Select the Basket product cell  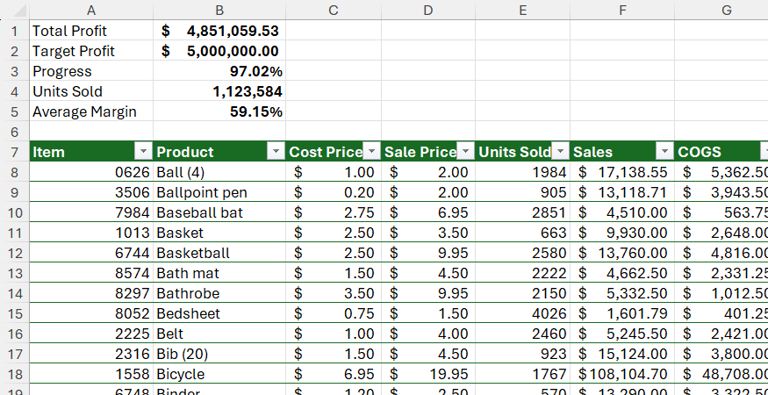[x=219, y=233]
